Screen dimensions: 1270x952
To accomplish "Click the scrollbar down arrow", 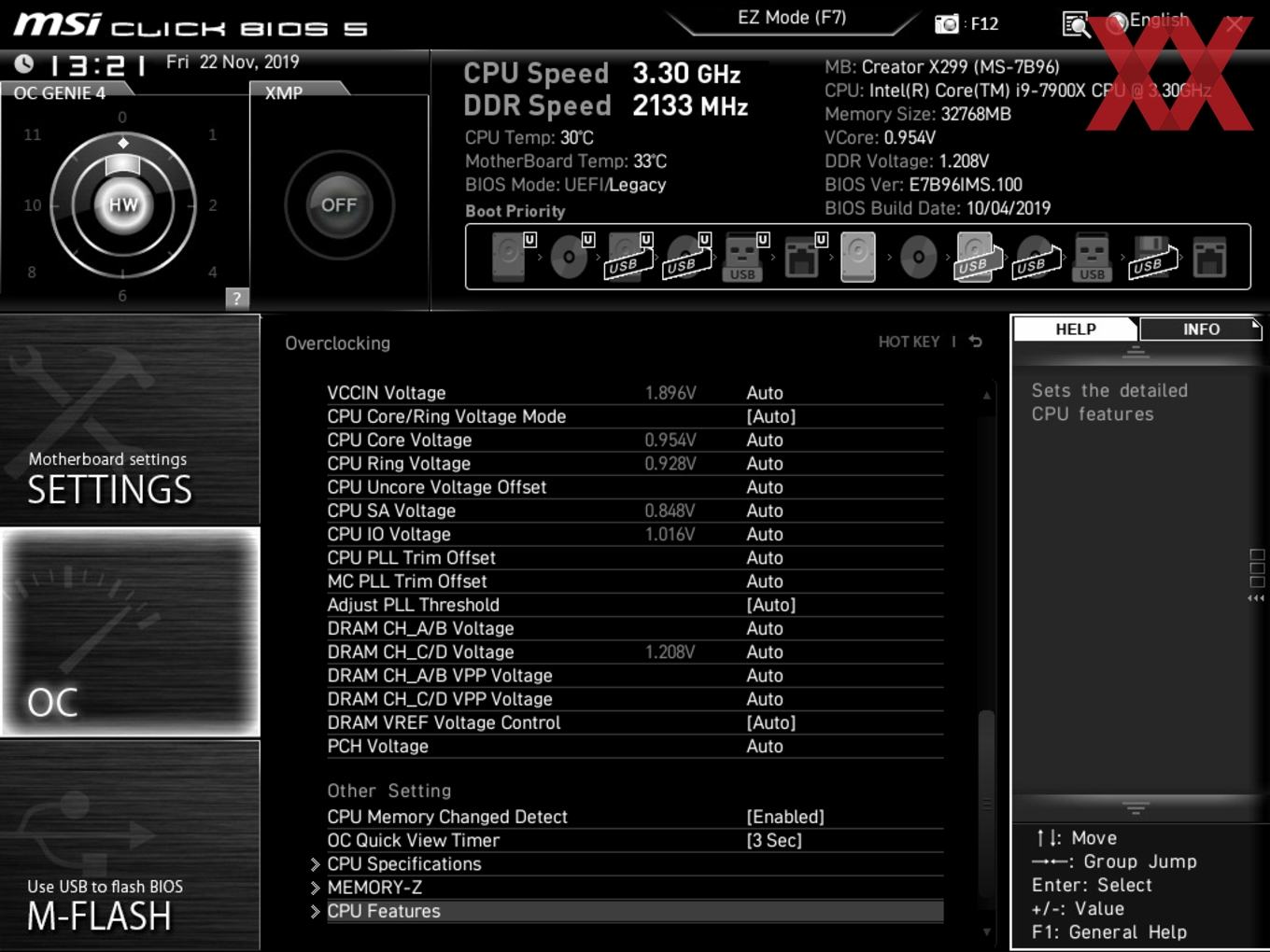I will (x=986, y=931).
